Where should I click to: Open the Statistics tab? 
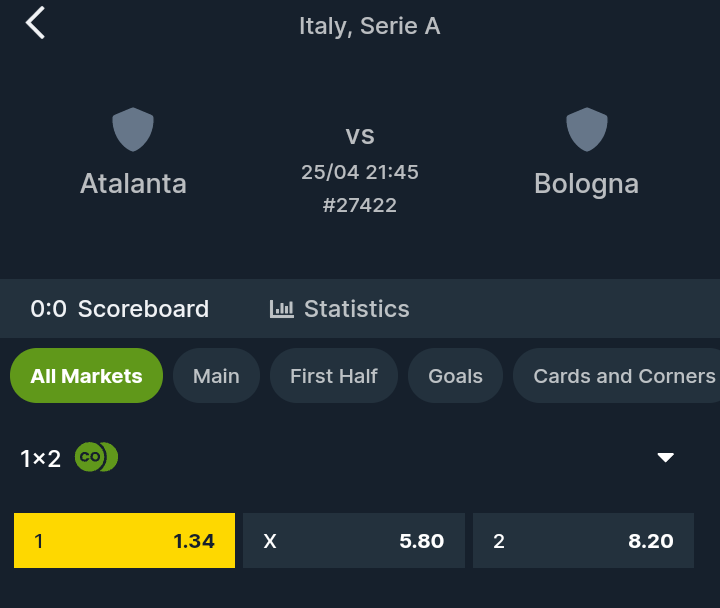(339, 309)
